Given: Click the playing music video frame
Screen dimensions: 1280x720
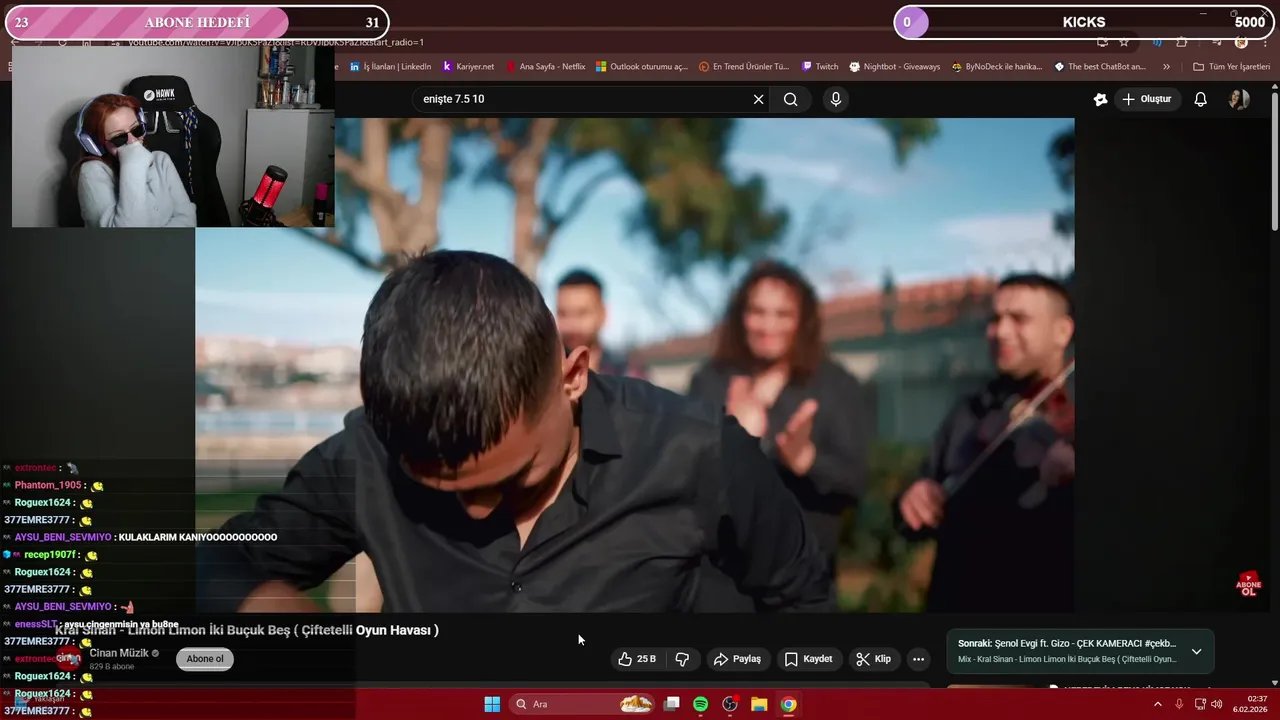Looking at the screenshot, I should 635,365.
